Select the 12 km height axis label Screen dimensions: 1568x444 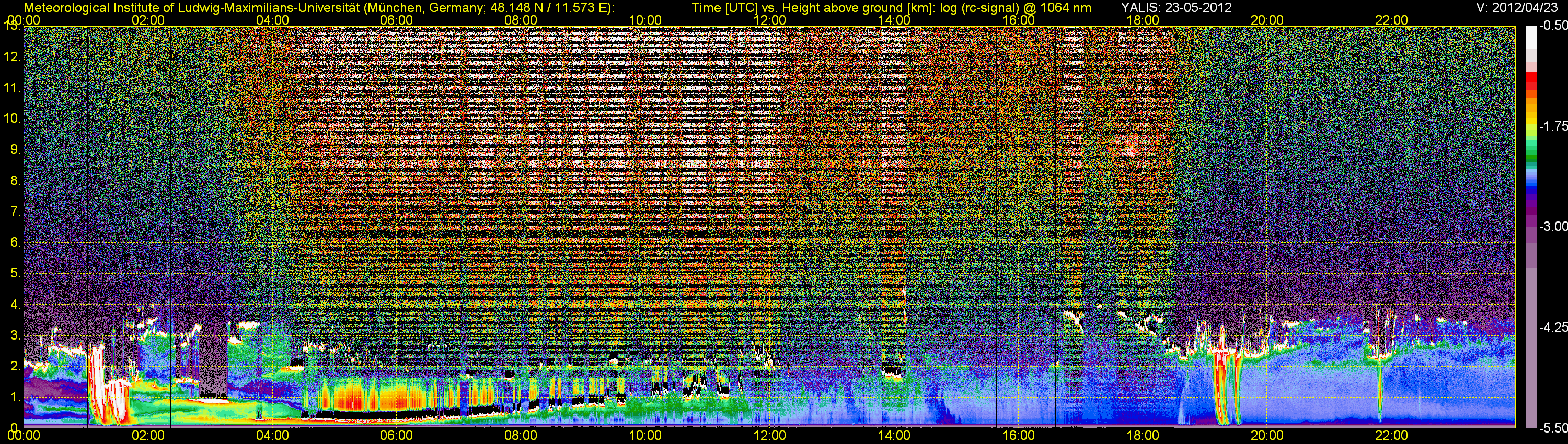tap(11, 57)
